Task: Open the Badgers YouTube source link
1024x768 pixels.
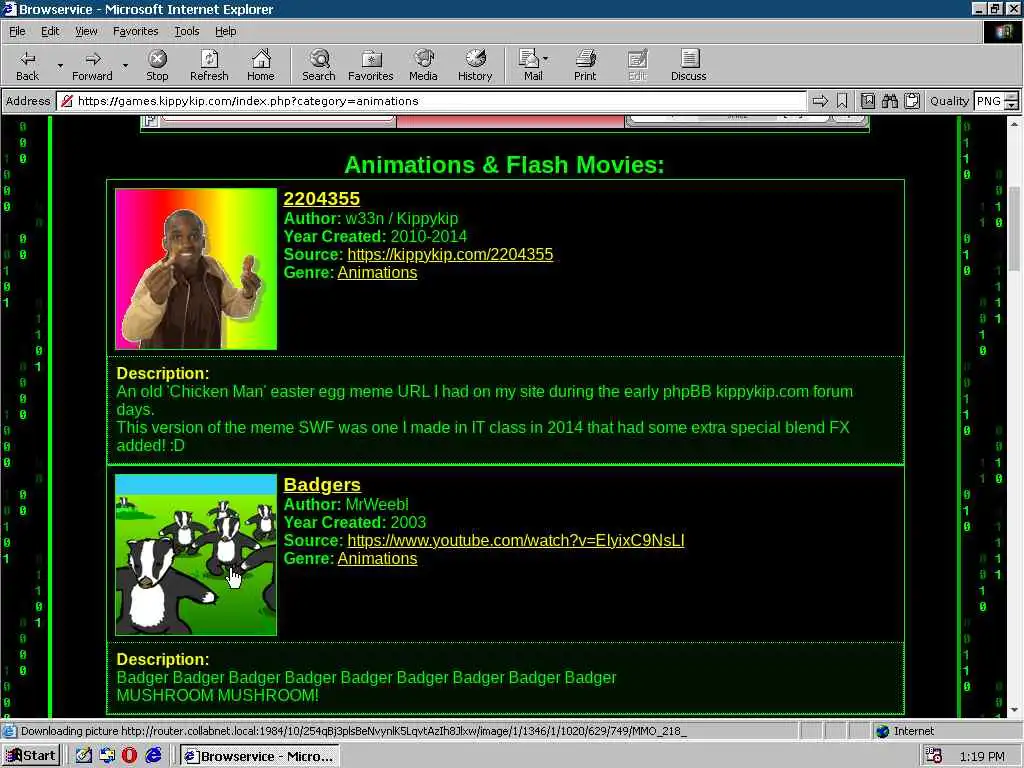Action: 516,541
